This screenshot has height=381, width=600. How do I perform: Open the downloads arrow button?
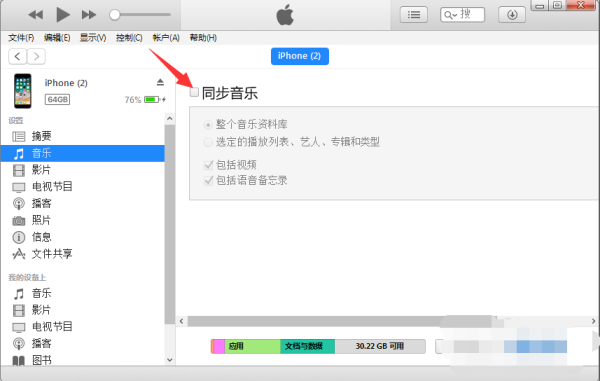pyautogui.click(x=512, y=15)
